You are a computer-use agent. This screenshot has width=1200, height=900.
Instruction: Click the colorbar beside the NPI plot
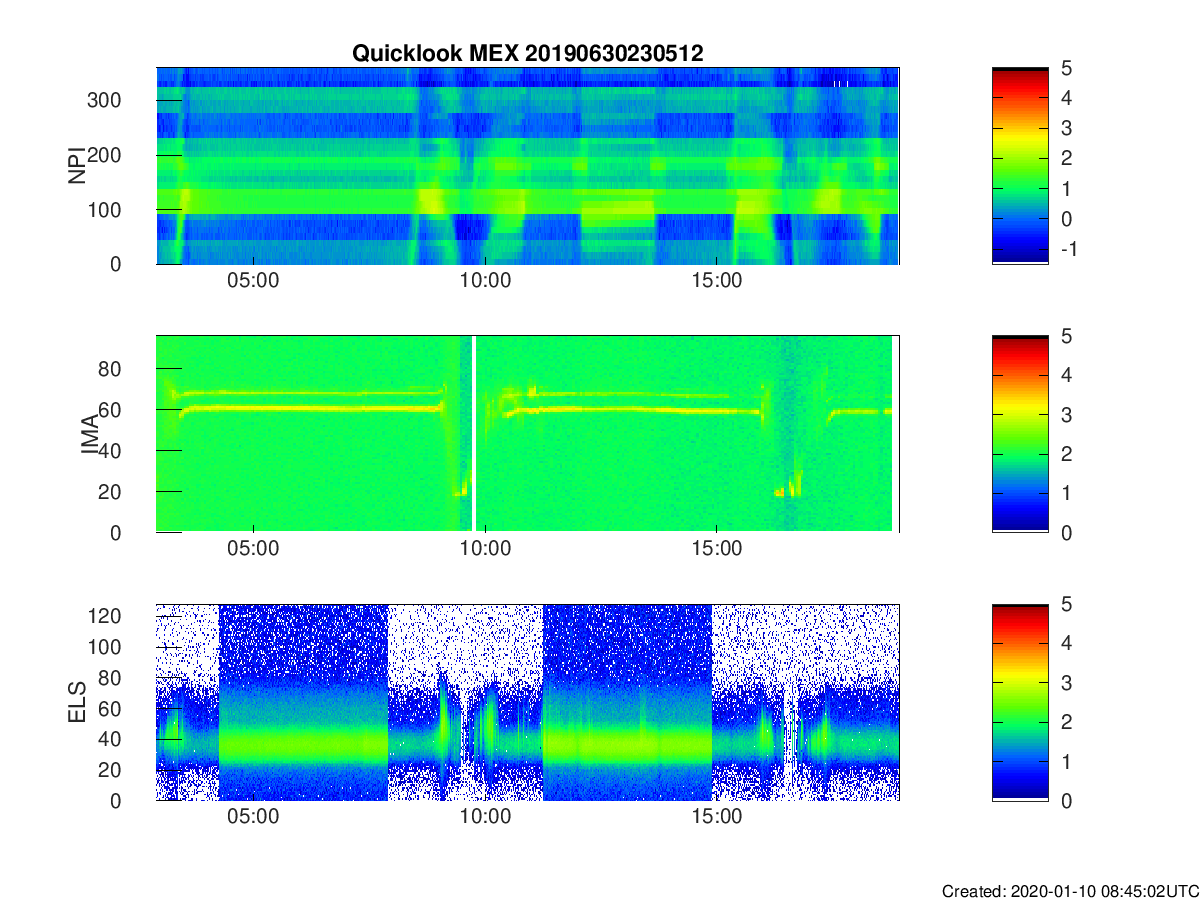(x=1020, y=166)
